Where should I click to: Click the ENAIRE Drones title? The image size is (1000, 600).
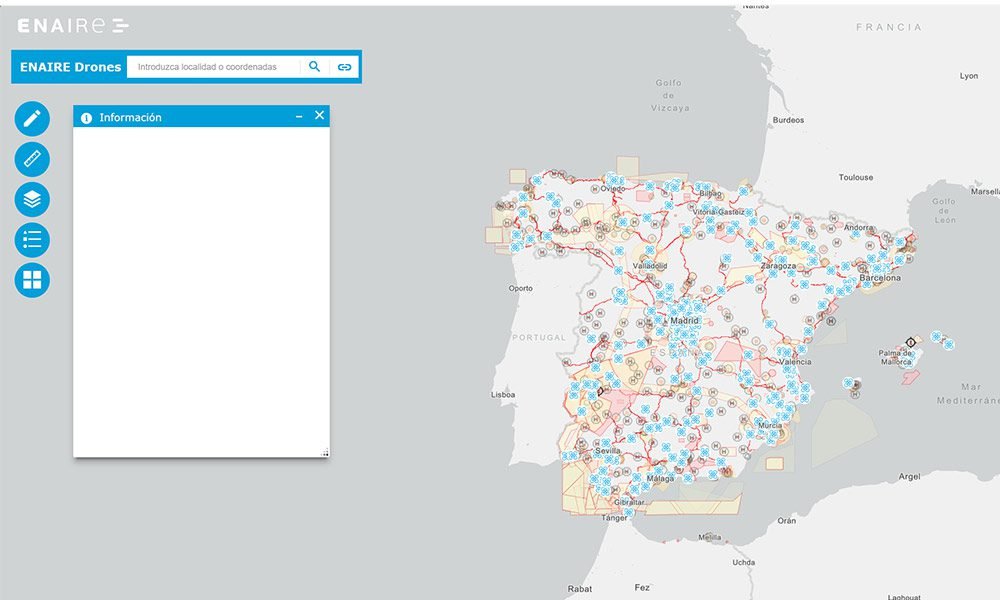tap(70, 67)
